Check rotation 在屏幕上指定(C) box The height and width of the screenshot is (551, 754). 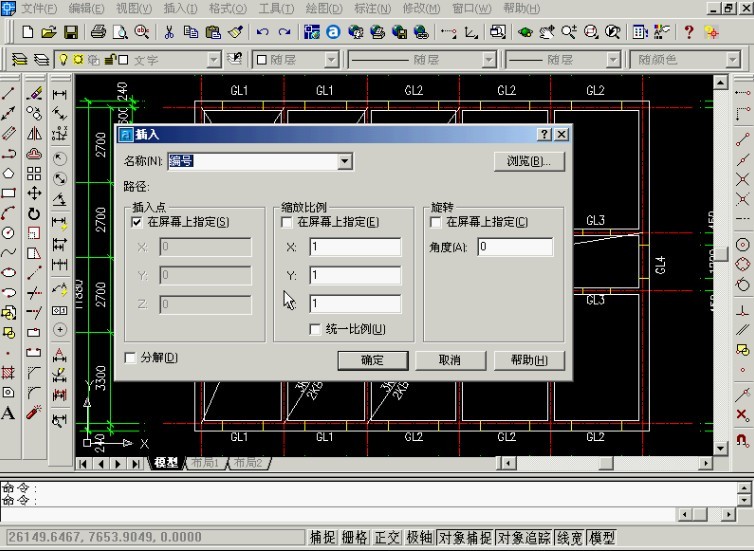(x=436, y=222)
